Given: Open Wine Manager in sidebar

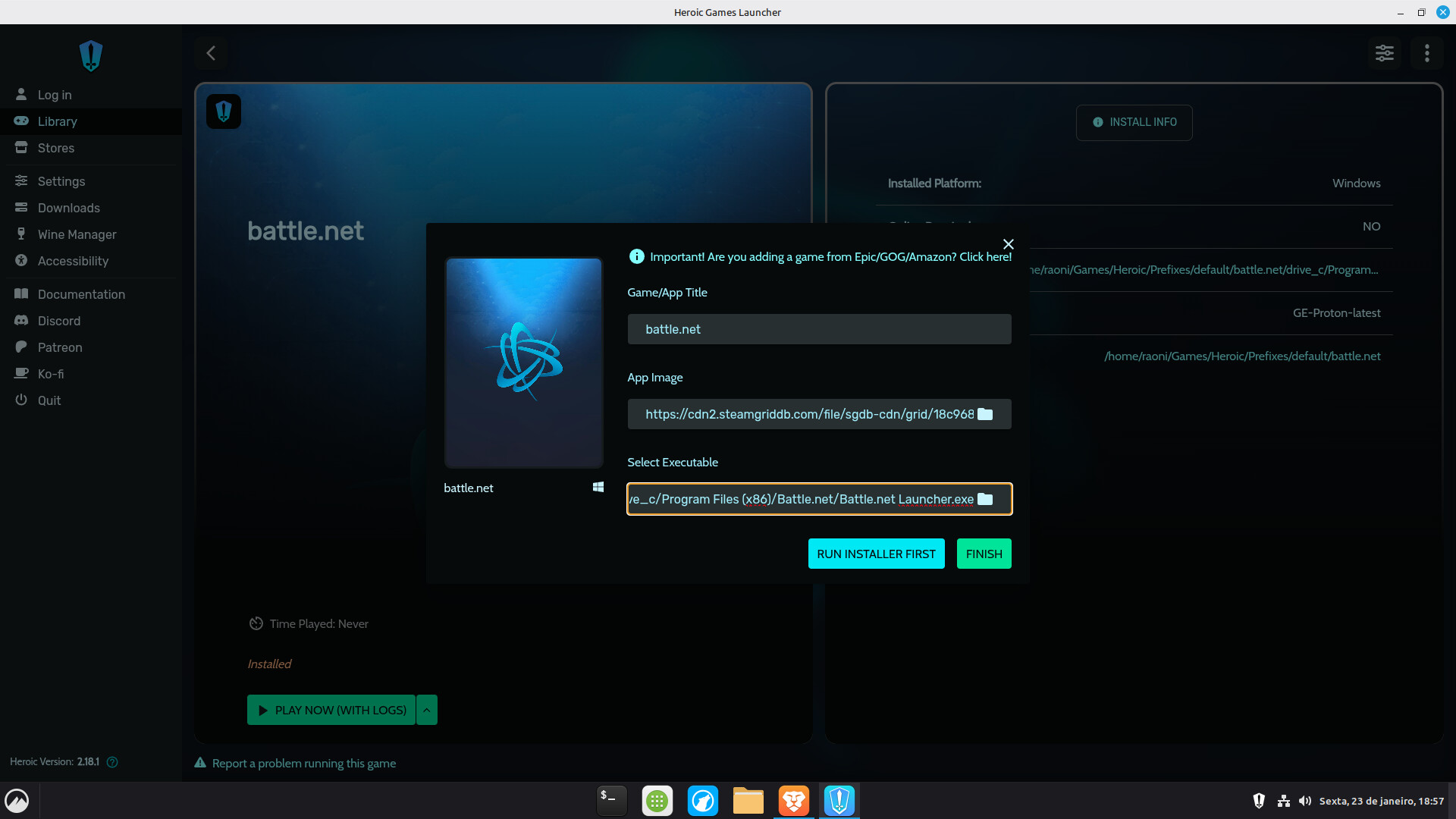Looking at the screenshot, I should click(77, 234).
